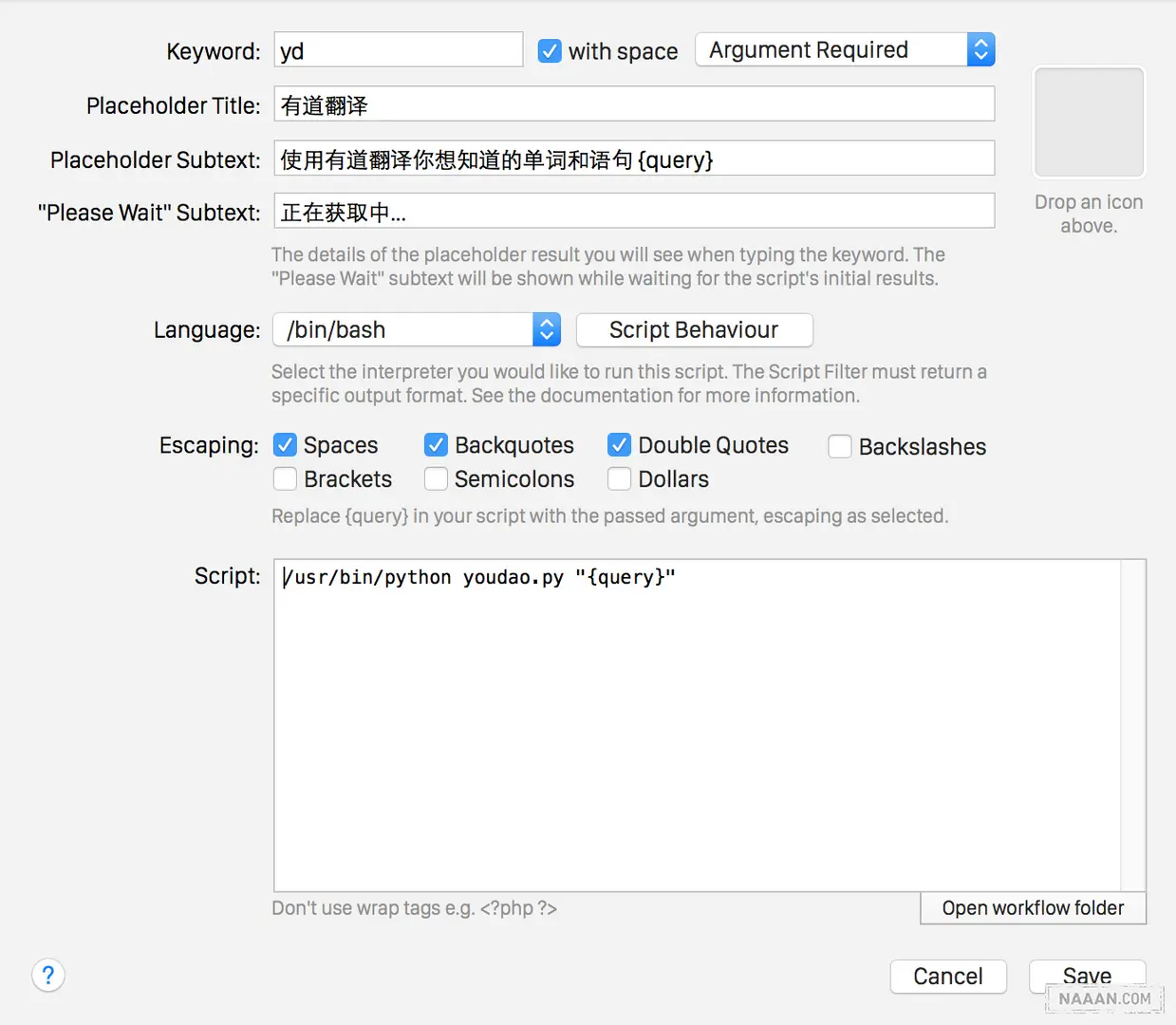Click the "Replace {query} in your script" hint
The width and height of the screenshot is (1176, 1025).
(x=609, y=516)
